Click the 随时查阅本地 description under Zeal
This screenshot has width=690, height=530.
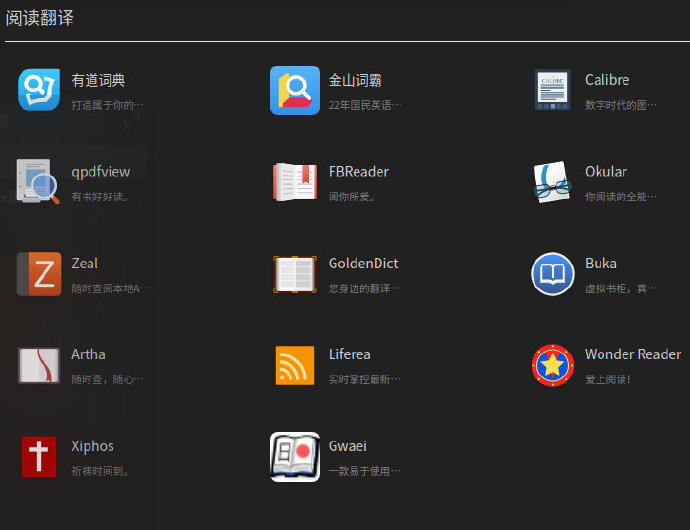(x=110, y=289)
